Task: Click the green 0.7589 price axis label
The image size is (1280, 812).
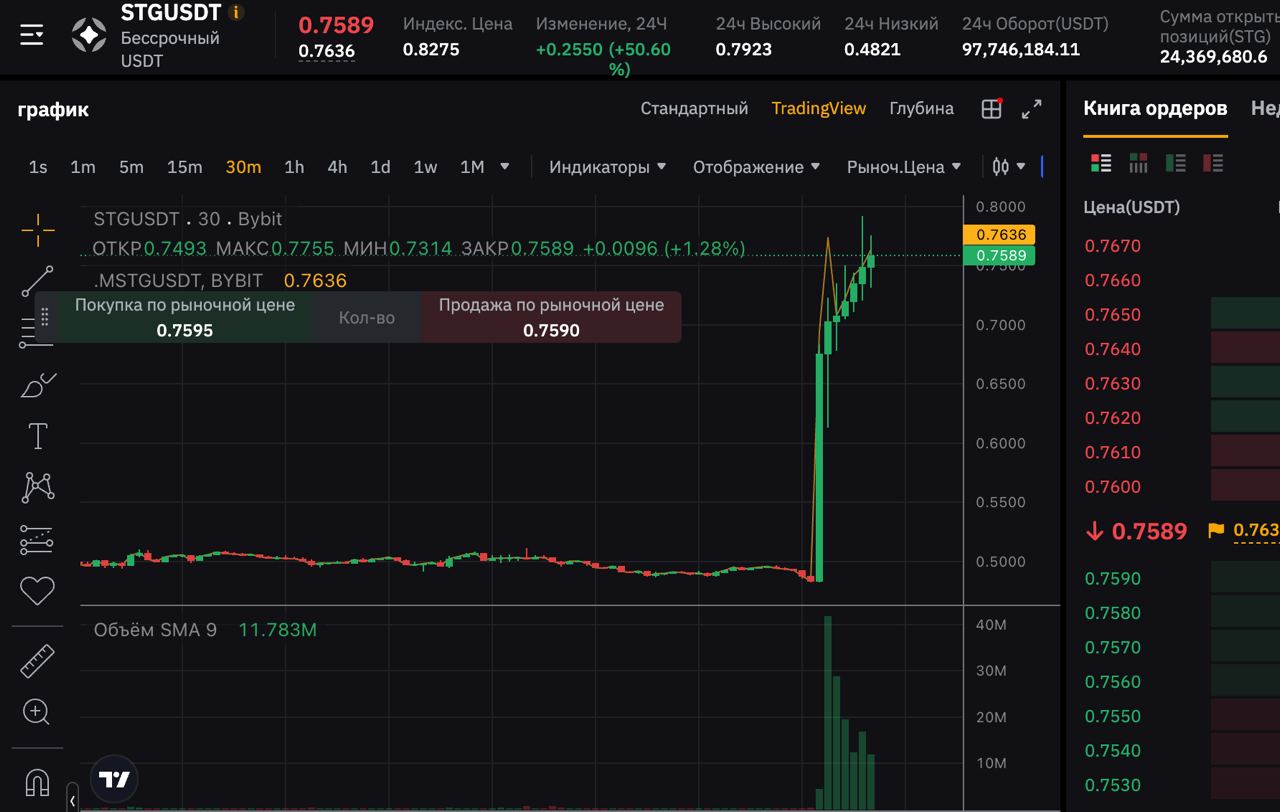Action: click(x=1001, y=255)
